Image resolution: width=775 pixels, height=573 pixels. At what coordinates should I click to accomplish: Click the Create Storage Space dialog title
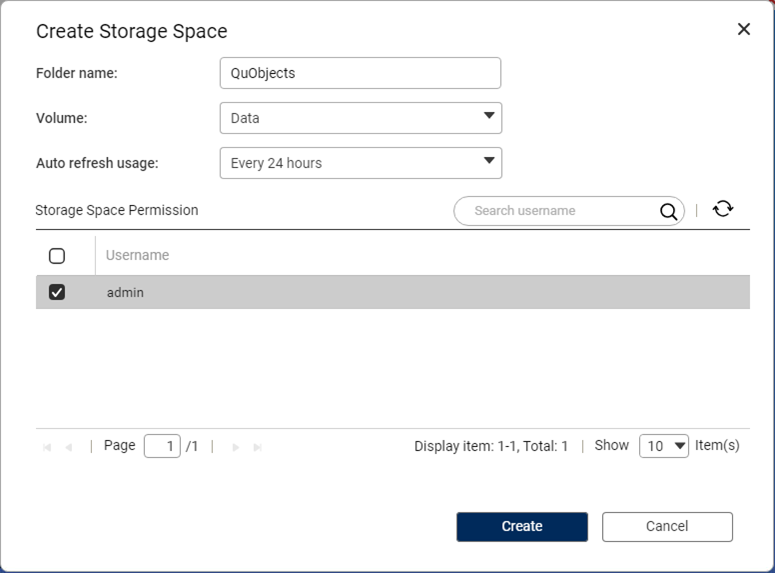click(x=132, y=31)
